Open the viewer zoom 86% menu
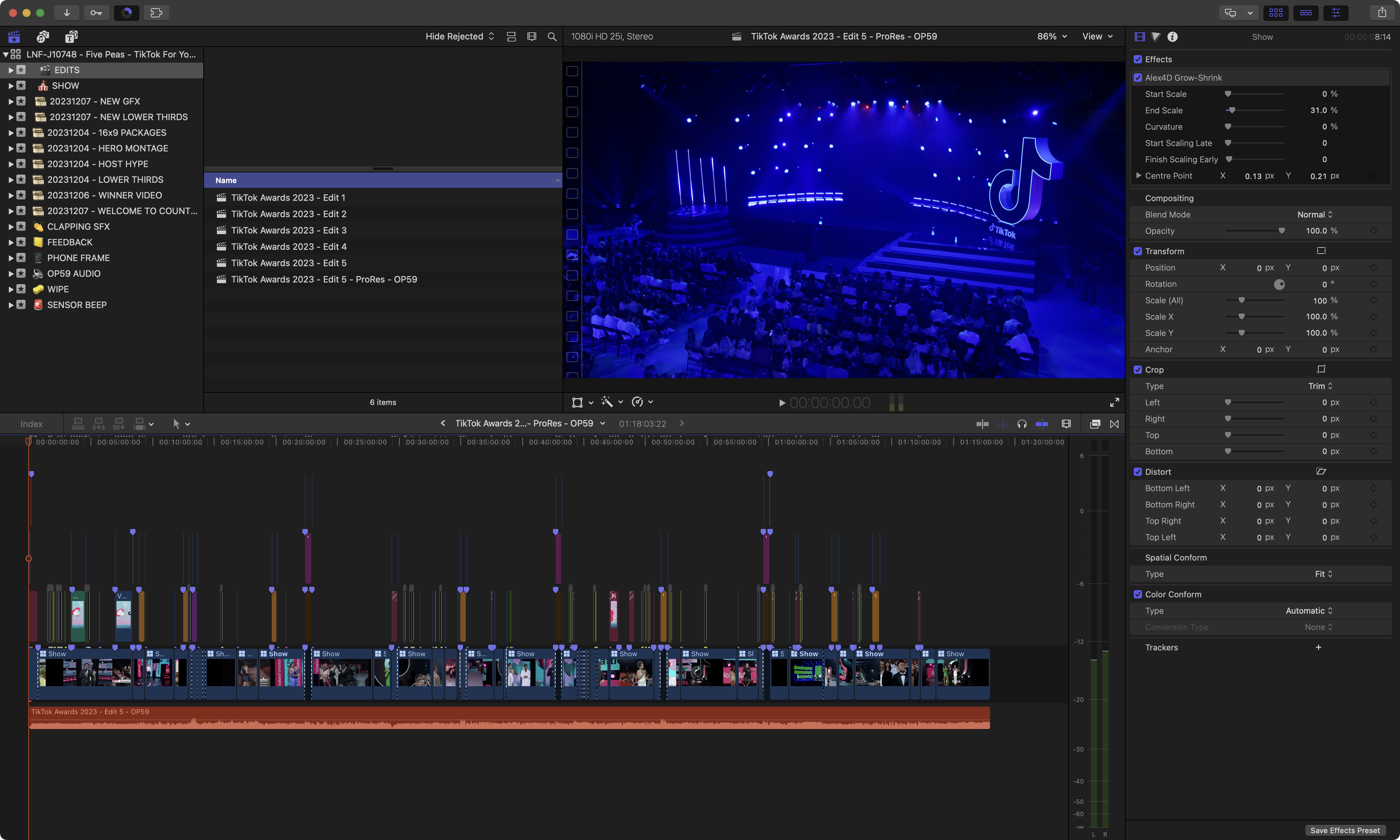 (x=1052, y=36)
